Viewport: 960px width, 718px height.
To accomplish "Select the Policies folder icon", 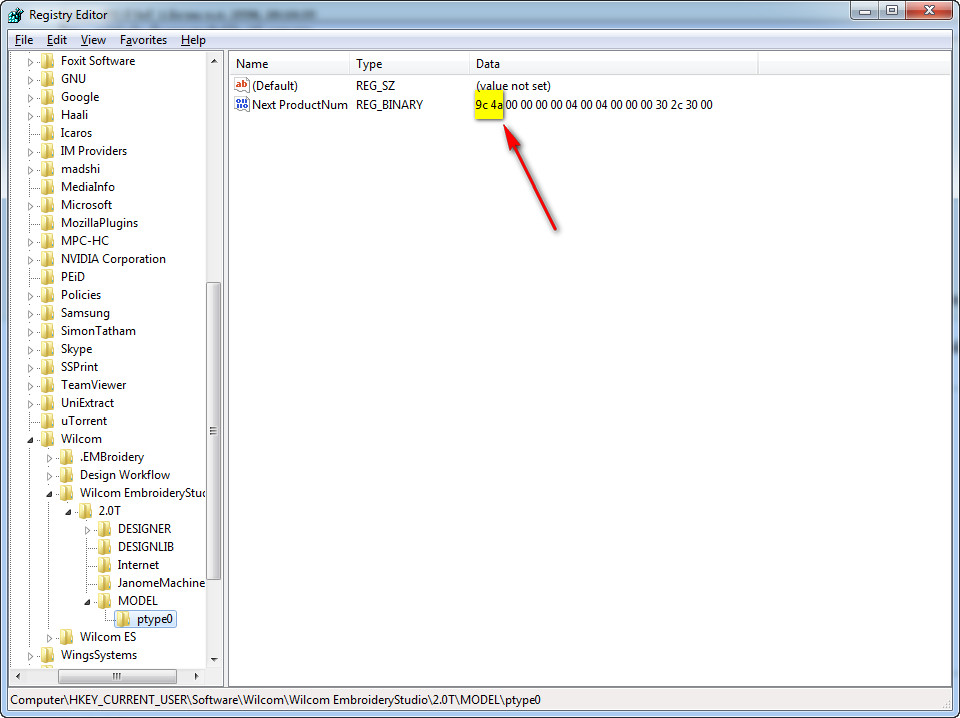I will [48, 295].
